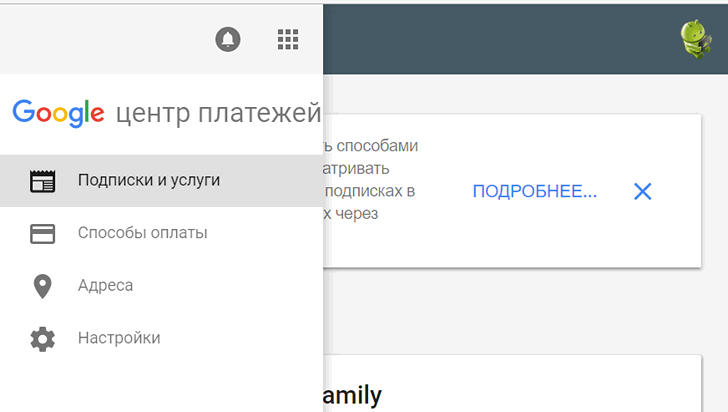Dismiss the info card with X

coord(643,191)
